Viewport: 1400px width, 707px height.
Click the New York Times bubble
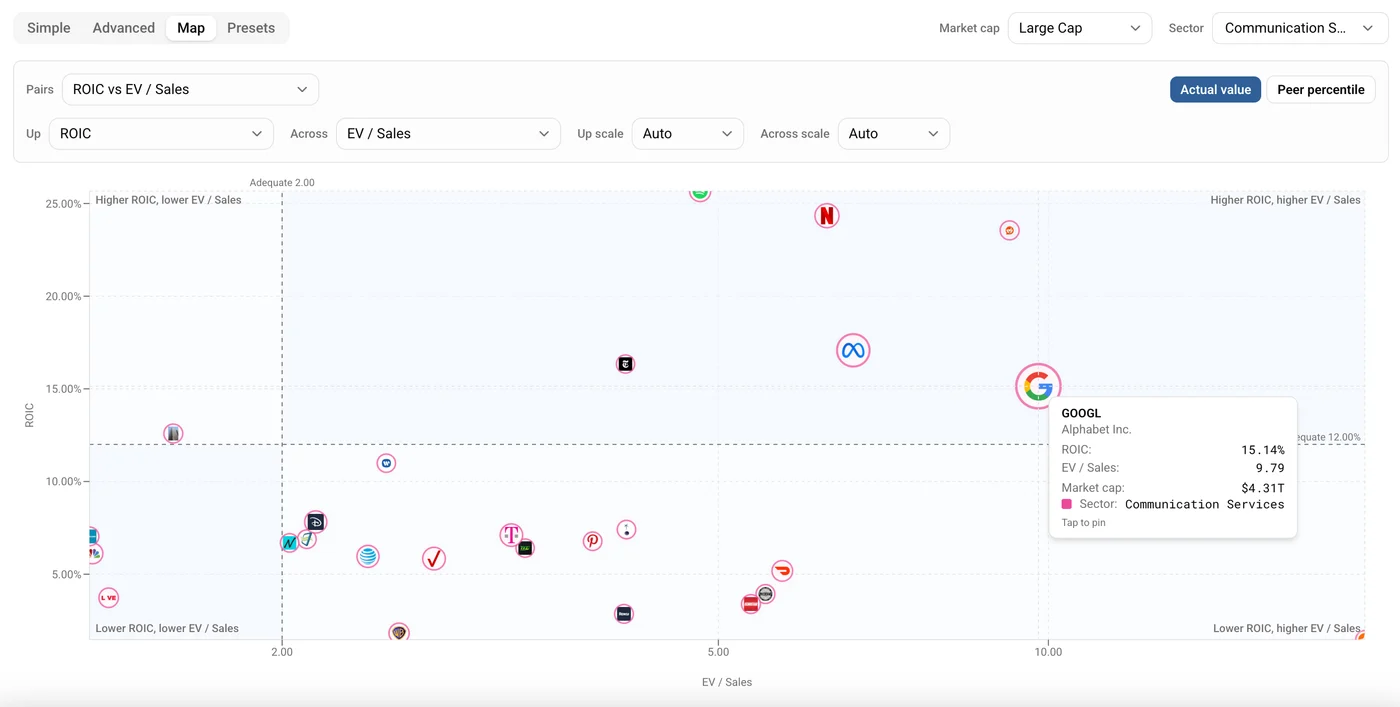click(x=626, y=364)
